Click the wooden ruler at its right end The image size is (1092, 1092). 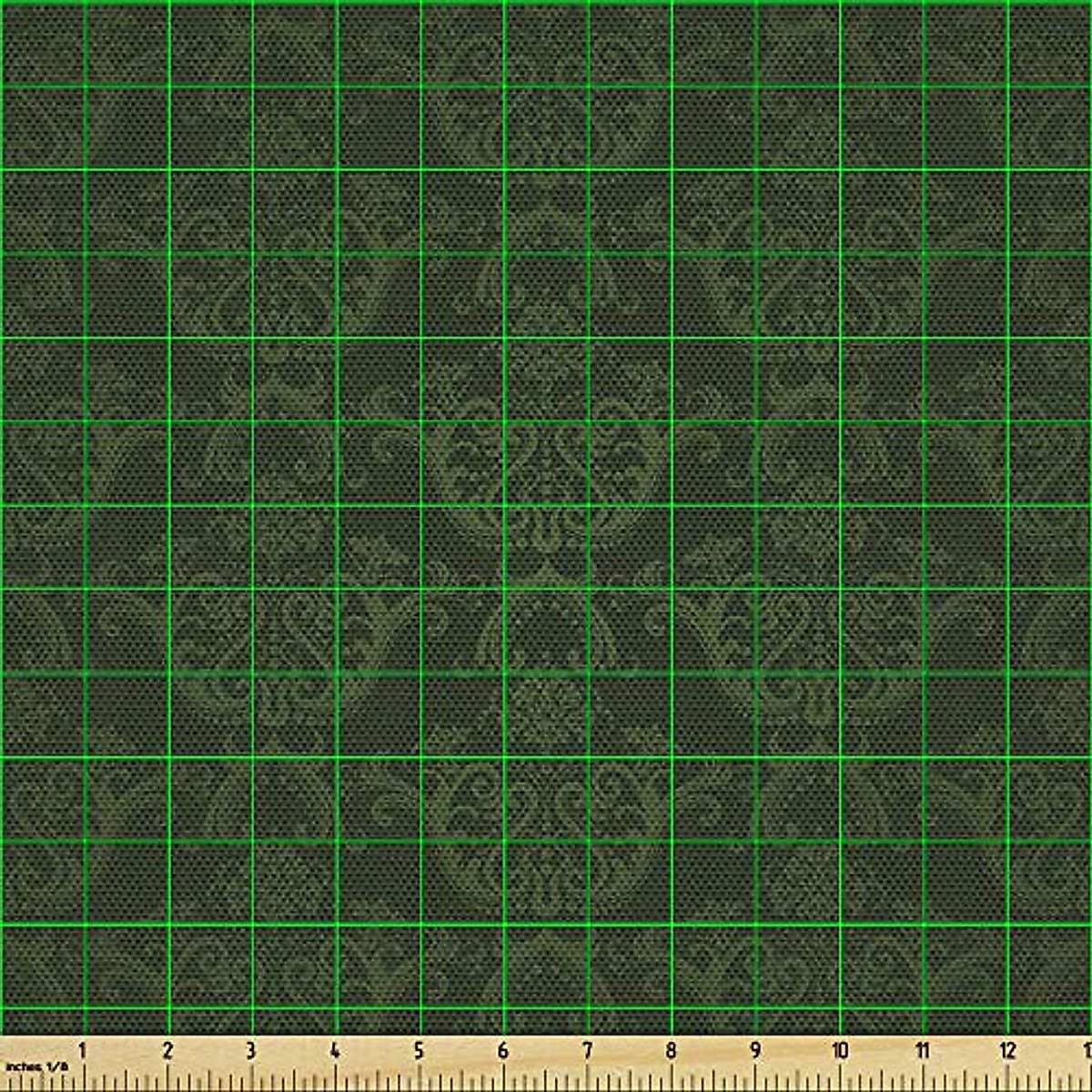coord(1074,1063)
